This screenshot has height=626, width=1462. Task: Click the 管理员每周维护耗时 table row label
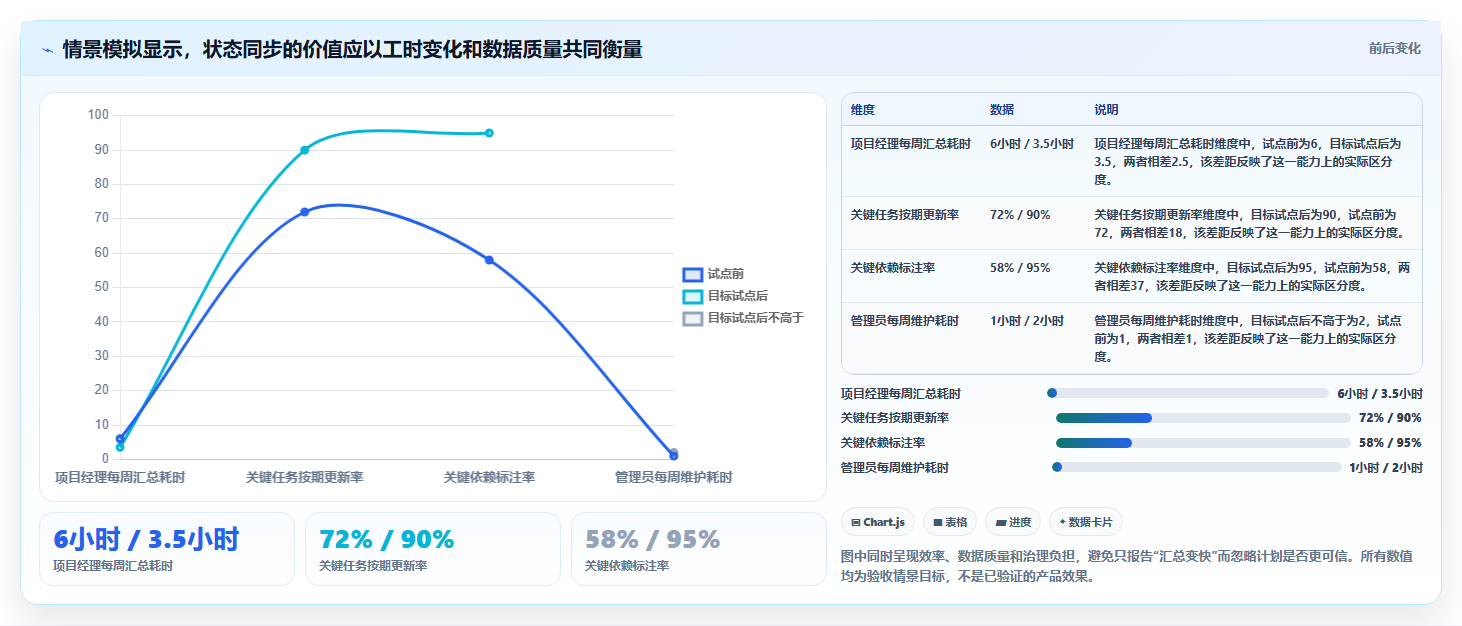[904, 321]
